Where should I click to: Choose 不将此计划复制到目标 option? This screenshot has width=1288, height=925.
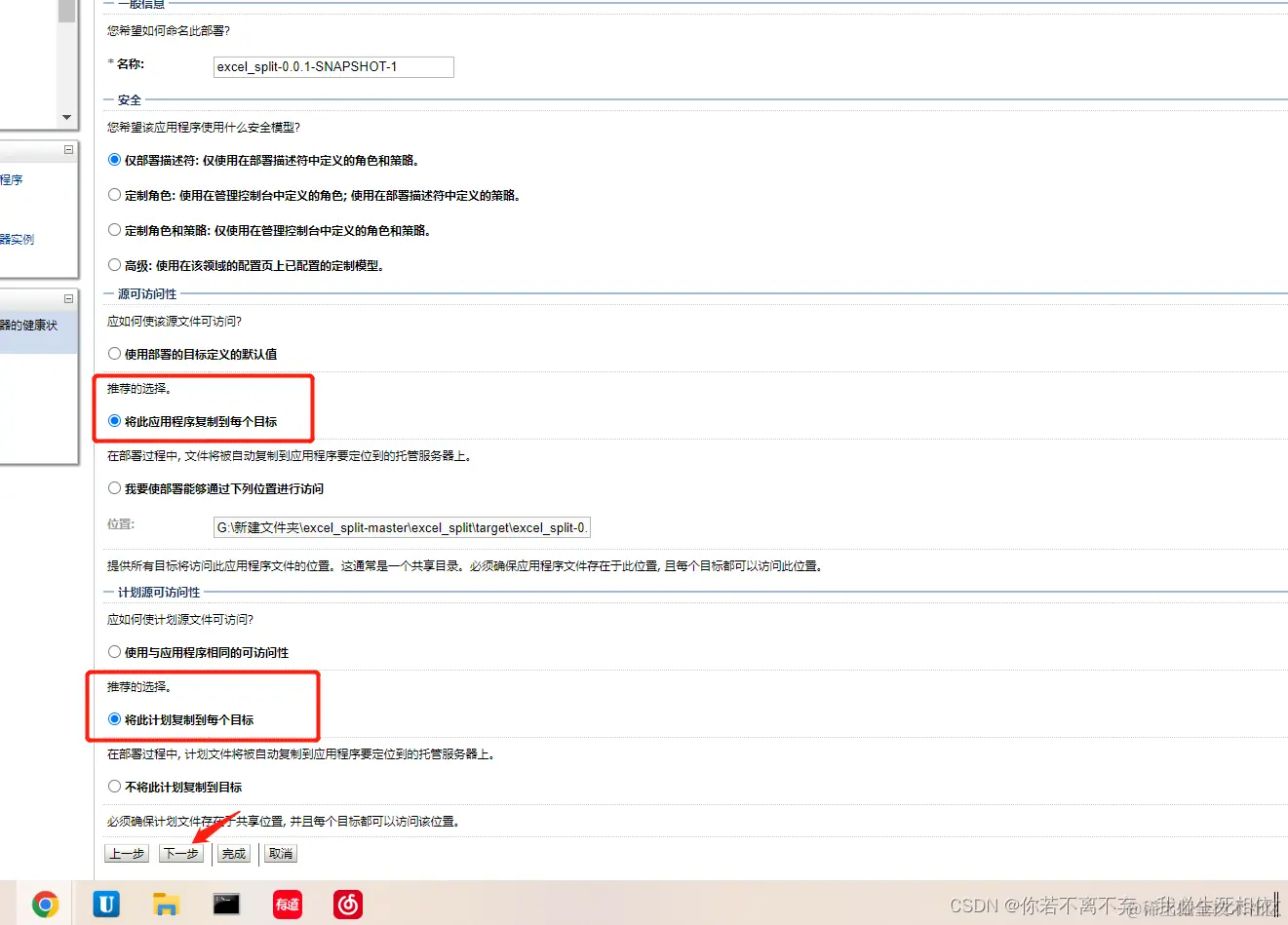pos(115,787)
